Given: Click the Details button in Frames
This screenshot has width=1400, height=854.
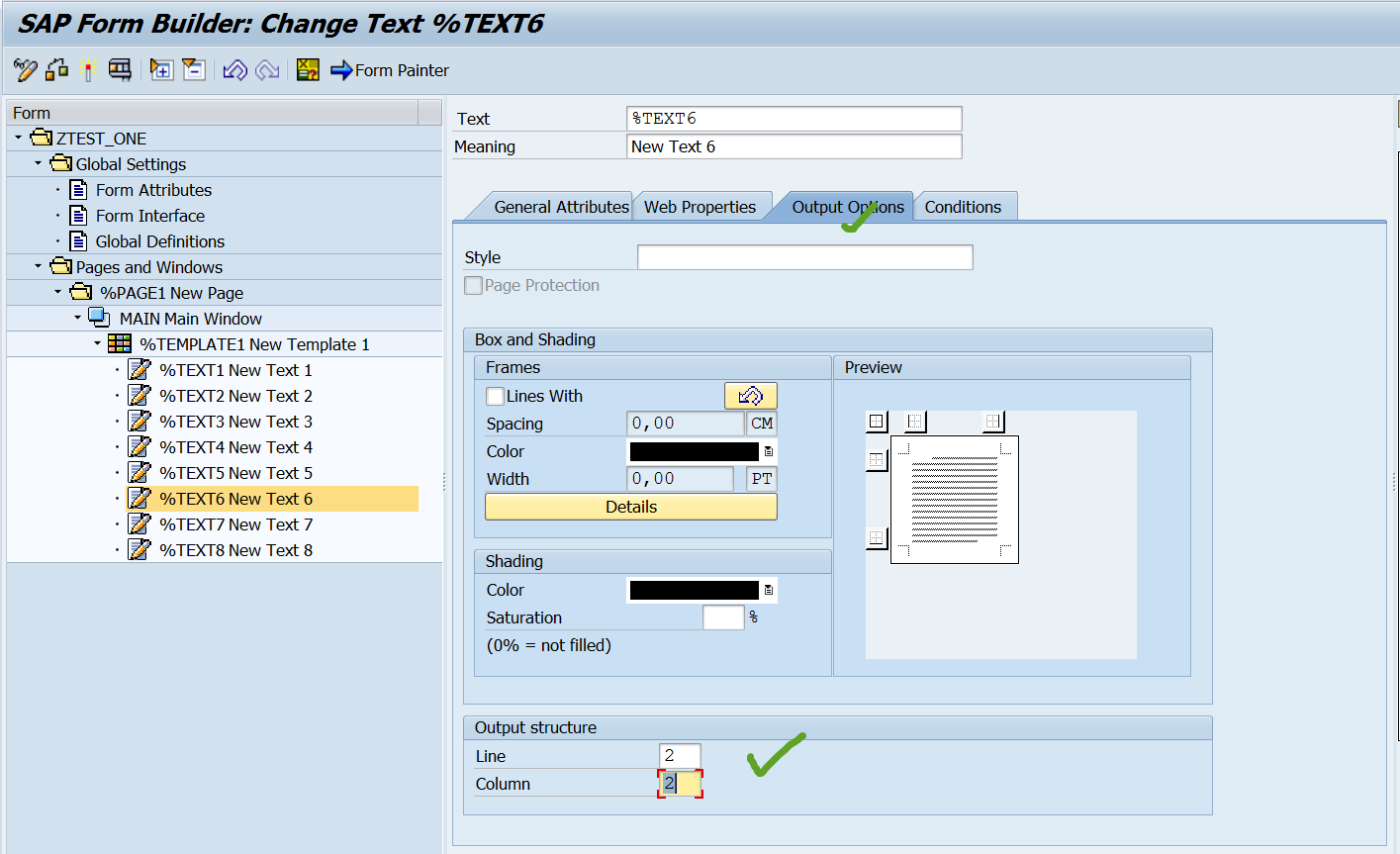Looking at the screenshot, I should 630,506.
